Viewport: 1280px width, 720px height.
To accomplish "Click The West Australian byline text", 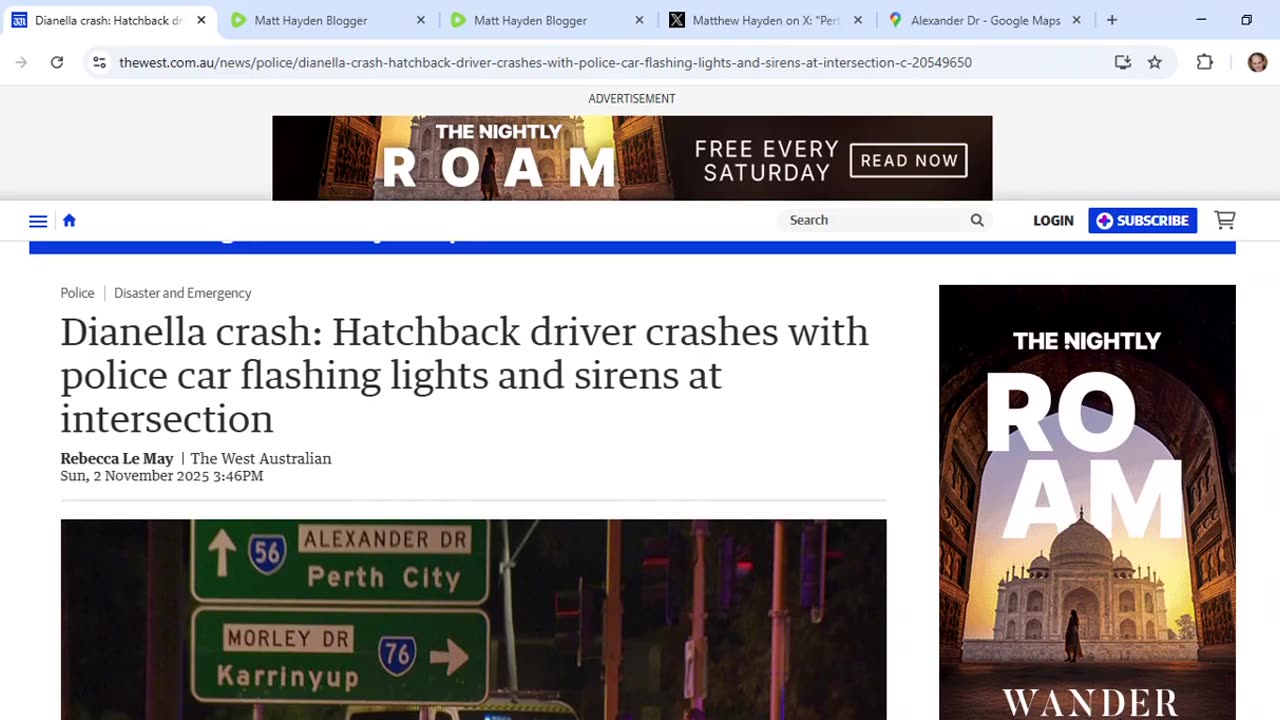I will (x=261, y=459).
